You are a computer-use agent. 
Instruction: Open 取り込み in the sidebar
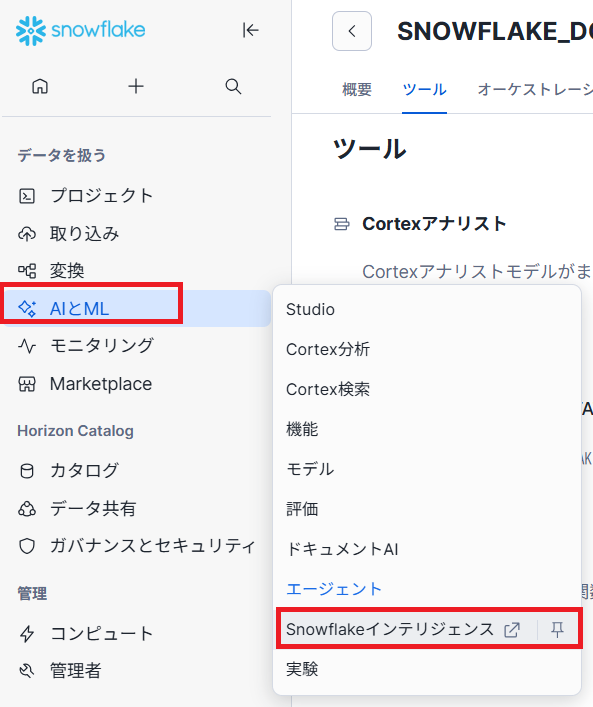click(x=135, y=234)
